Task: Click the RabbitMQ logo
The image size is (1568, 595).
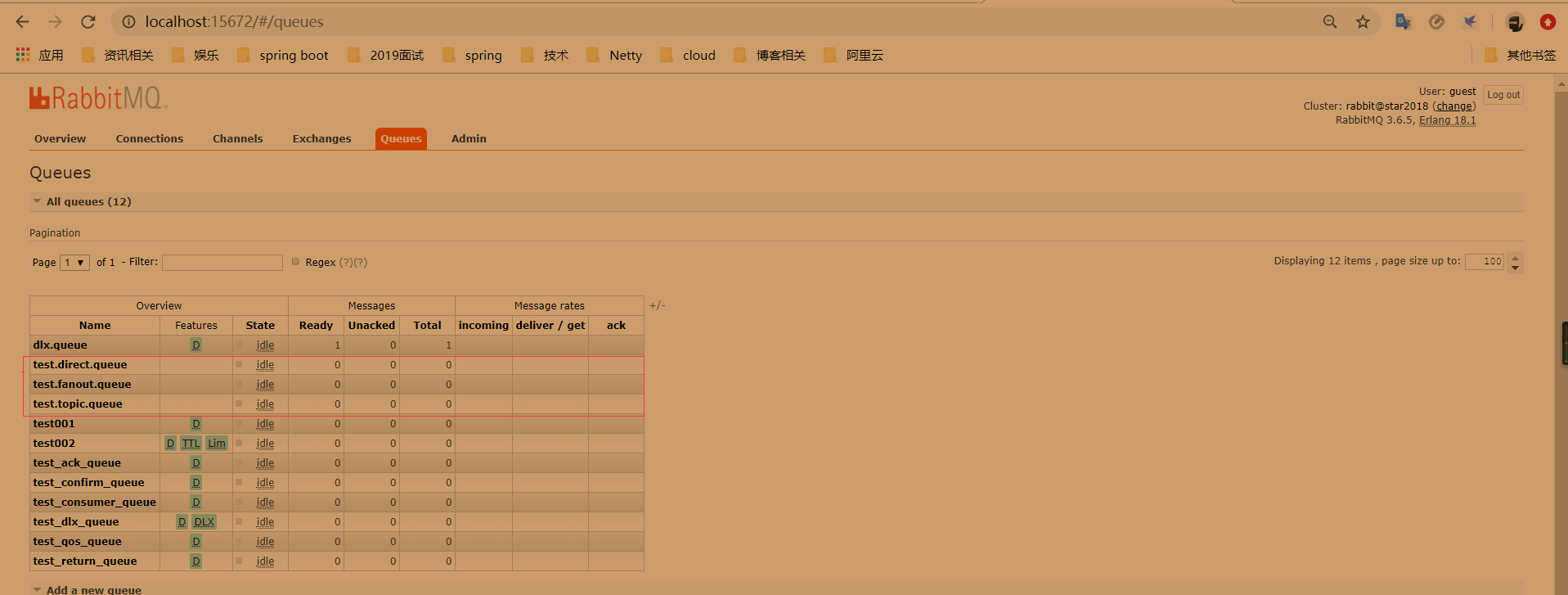Action: click(98, 98)
